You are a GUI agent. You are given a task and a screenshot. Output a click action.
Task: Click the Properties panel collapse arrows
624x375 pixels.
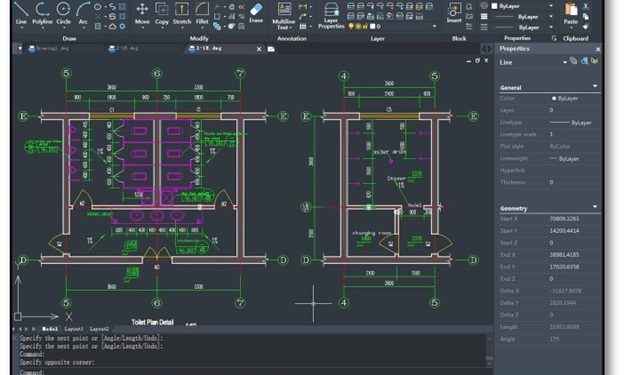pos(487,49)
